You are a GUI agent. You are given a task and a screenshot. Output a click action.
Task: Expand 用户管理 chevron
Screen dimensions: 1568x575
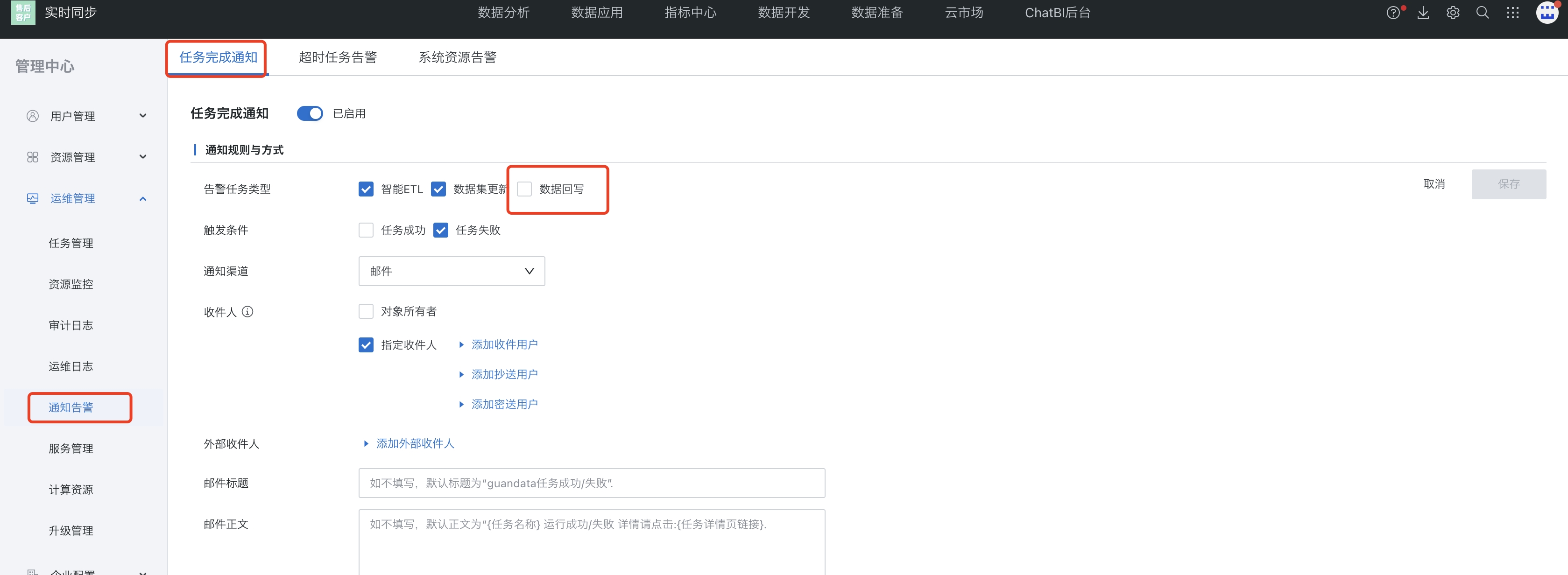[143, 116]
